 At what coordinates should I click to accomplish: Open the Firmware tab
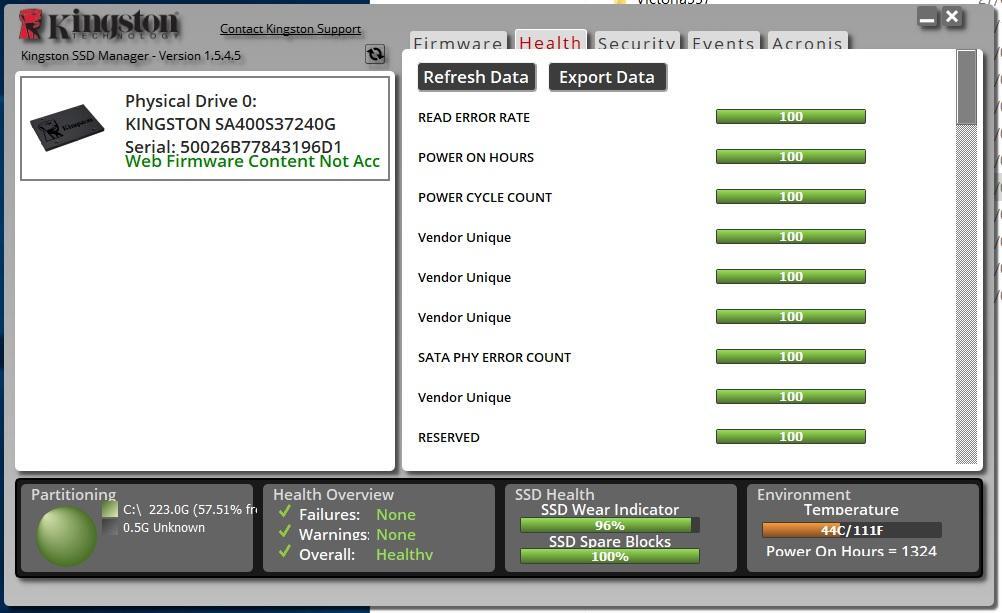458,42
